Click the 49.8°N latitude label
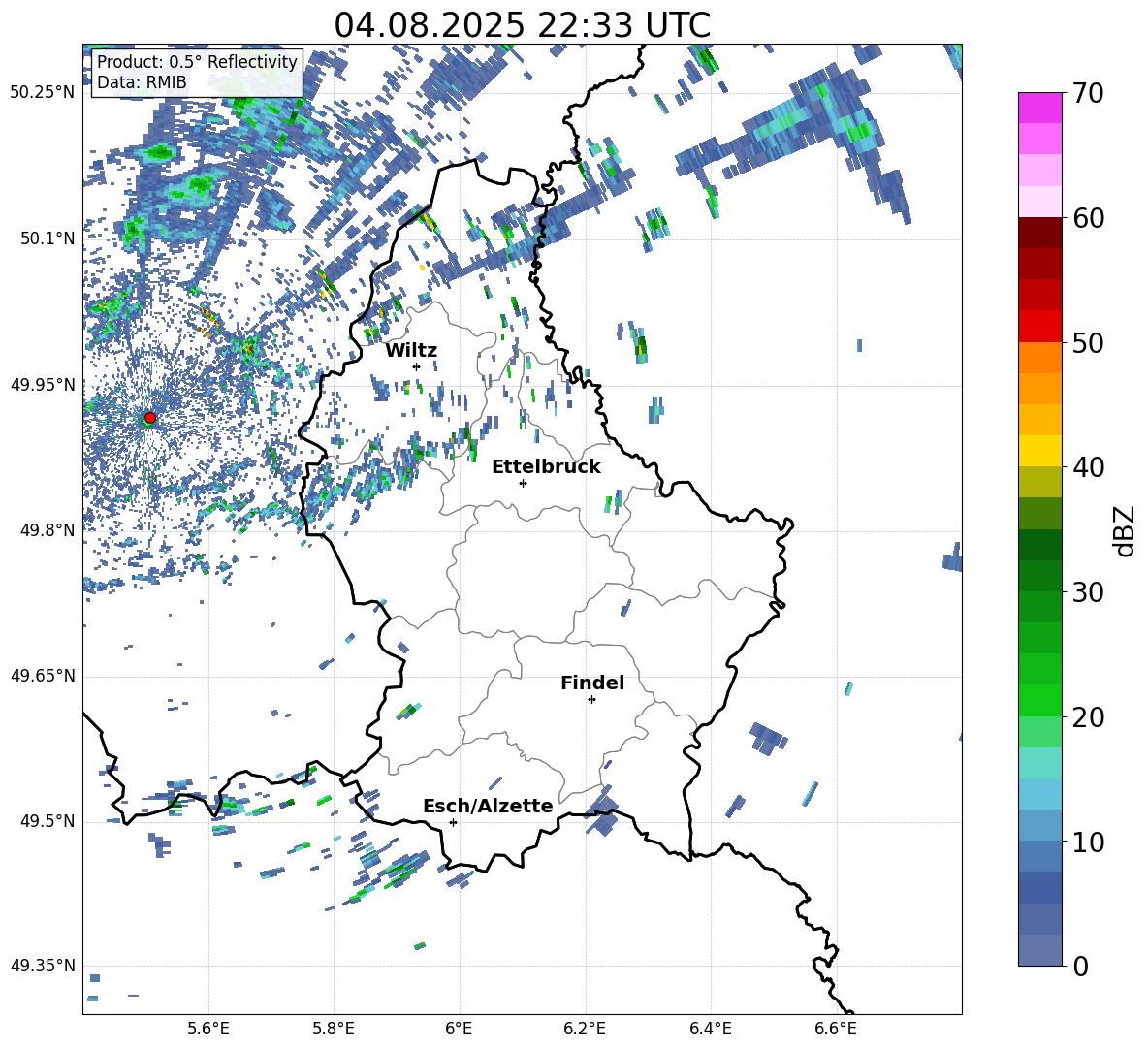This screenshot has height=1048, width=1148. (47, 530)
